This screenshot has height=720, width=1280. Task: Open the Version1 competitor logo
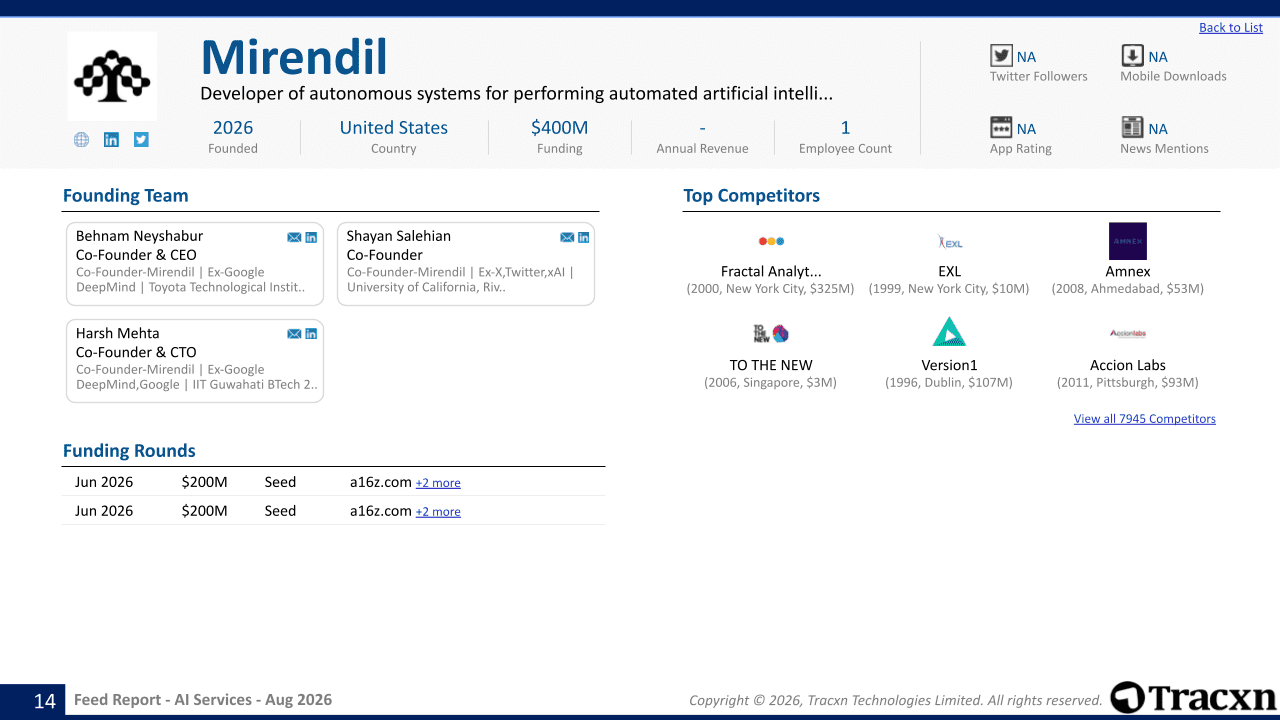pyautogui.click(x=949, y=332)
